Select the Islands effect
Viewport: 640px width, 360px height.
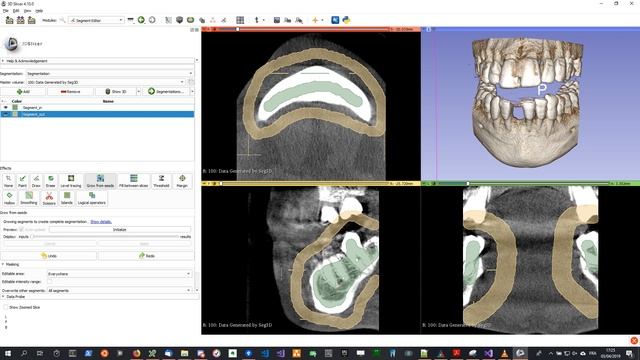point(67,198)
